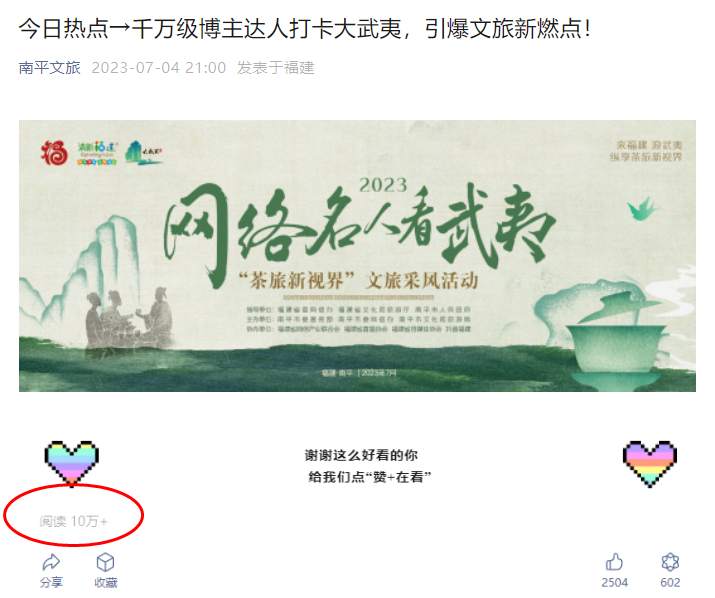Click the article headline 今日热点
The image size is (715, 598).
coord(305,29)
